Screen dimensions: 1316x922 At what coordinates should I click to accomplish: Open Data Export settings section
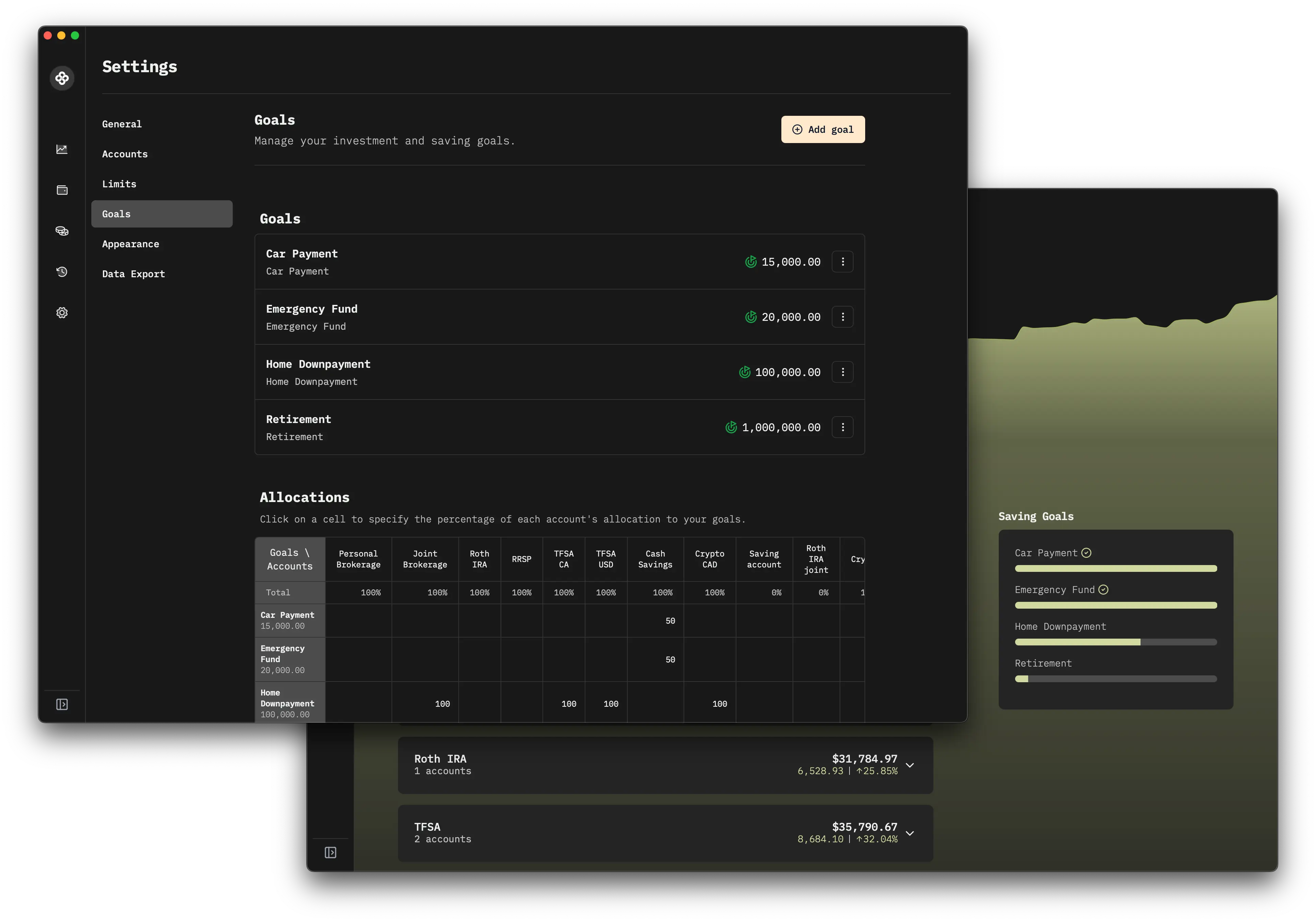(162, 274)
